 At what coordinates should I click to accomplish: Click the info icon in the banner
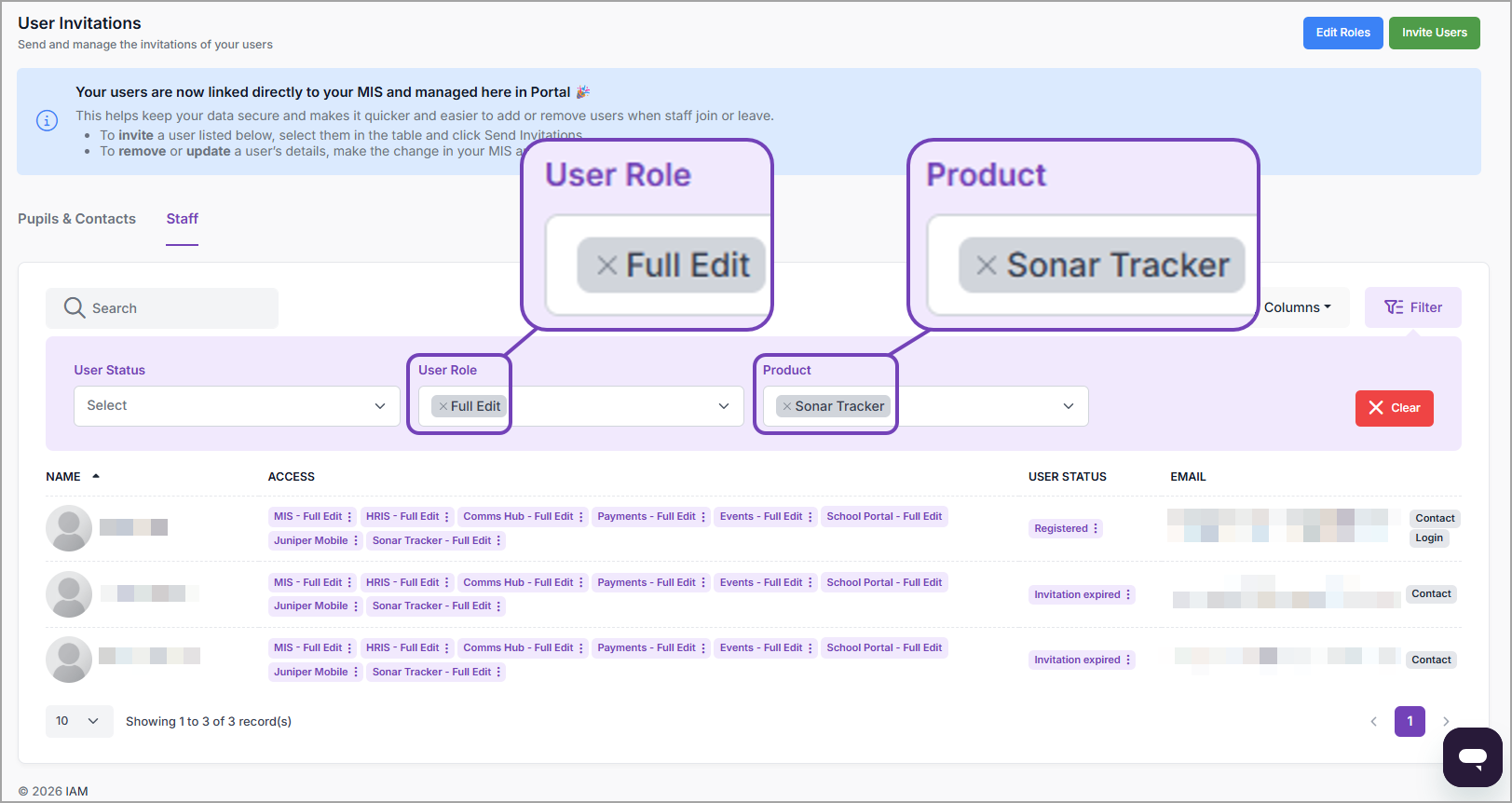click(x=47, y=120)
